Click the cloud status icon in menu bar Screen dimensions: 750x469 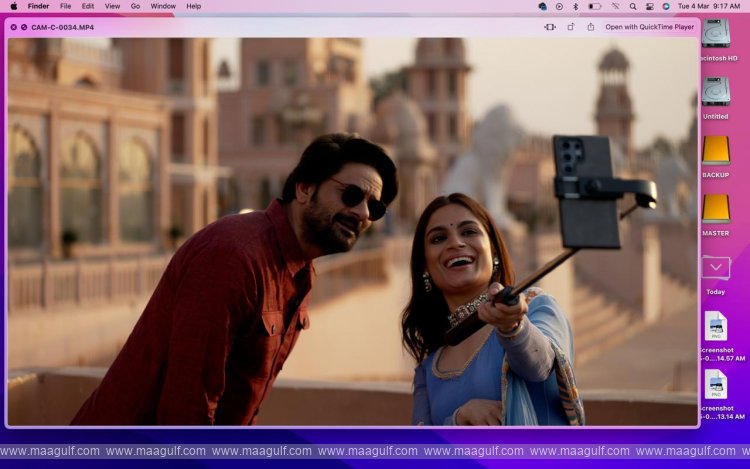[542, 6]
